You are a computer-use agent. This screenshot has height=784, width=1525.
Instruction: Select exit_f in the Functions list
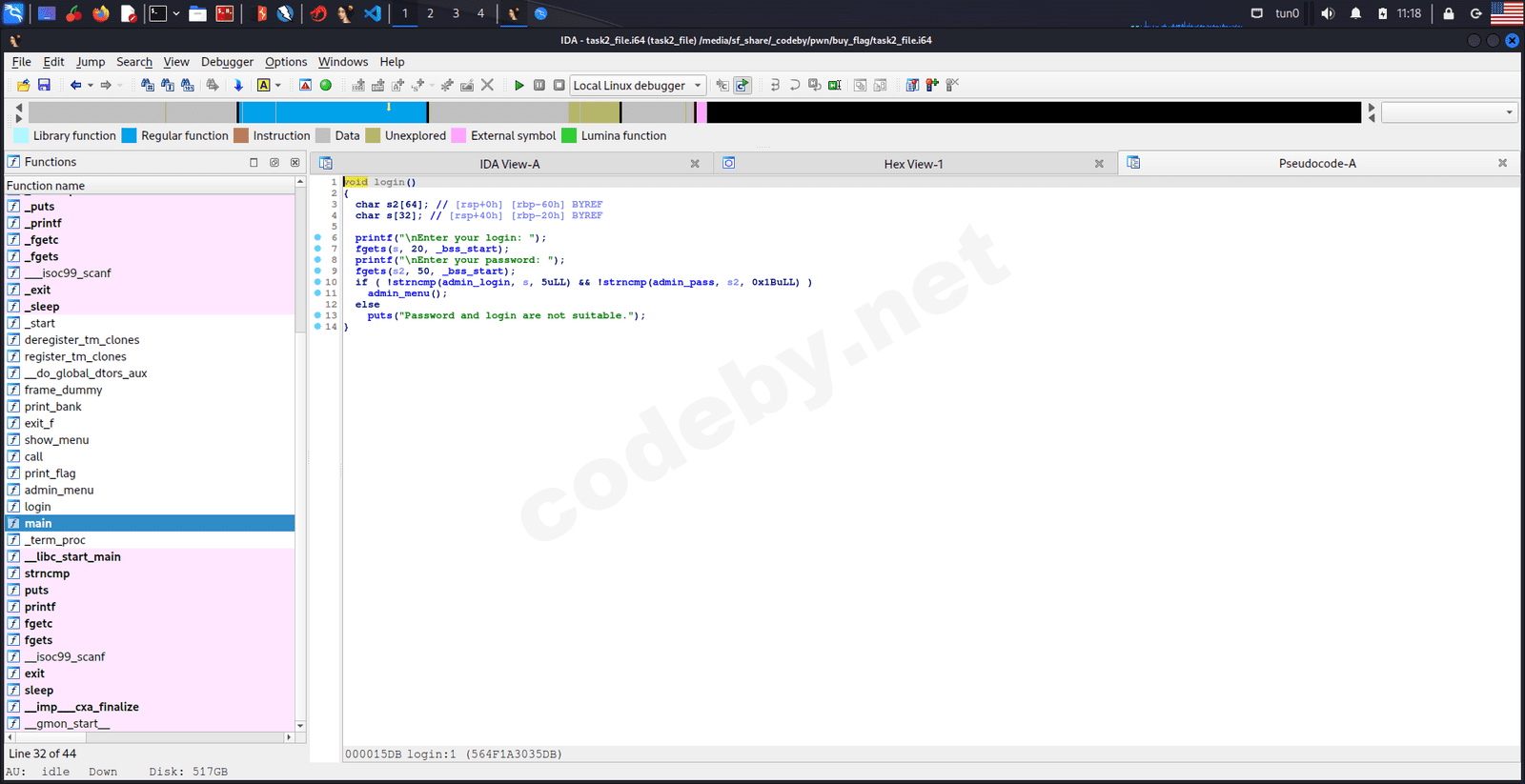(151, 423)
